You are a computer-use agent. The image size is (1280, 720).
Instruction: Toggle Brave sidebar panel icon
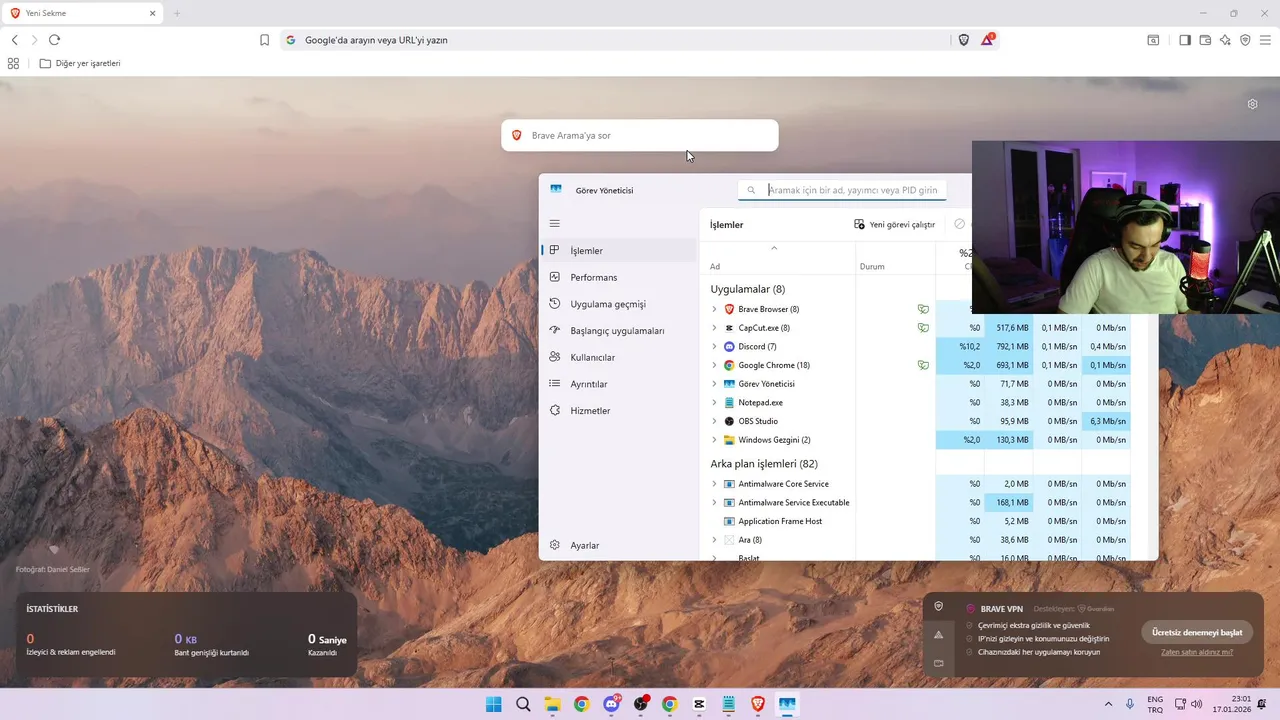(x=1185, y=40)
